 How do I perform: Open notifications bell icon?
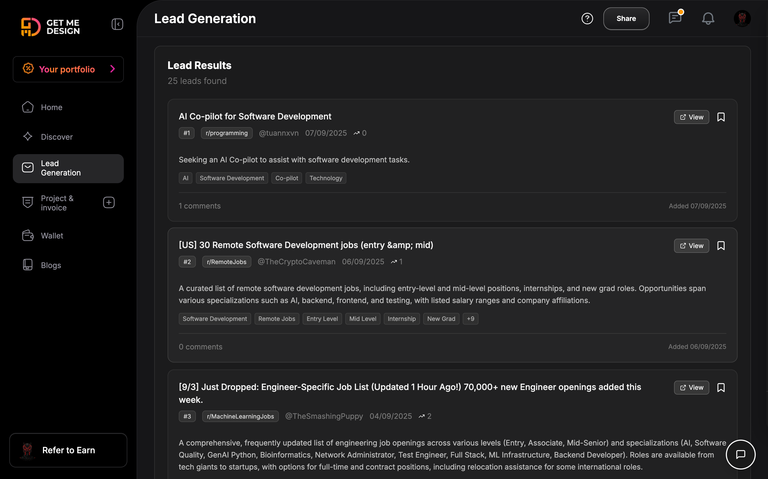pyautogui.click(x=708, y=19)
